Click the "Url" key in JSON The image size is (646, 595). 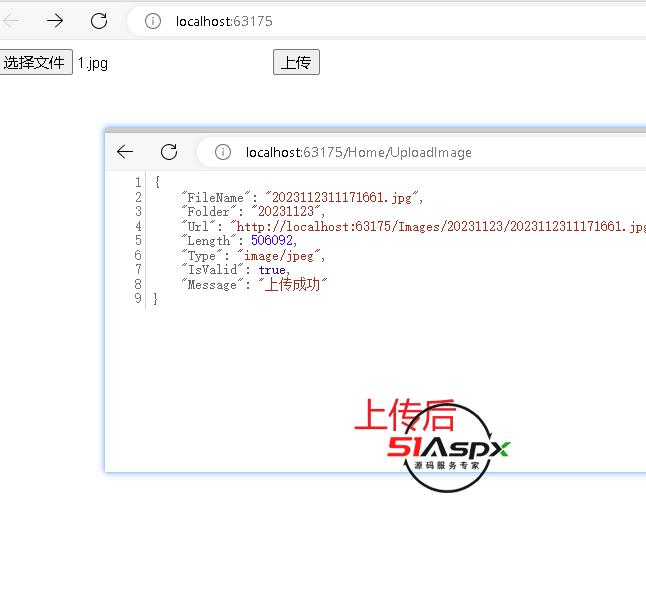198,226
